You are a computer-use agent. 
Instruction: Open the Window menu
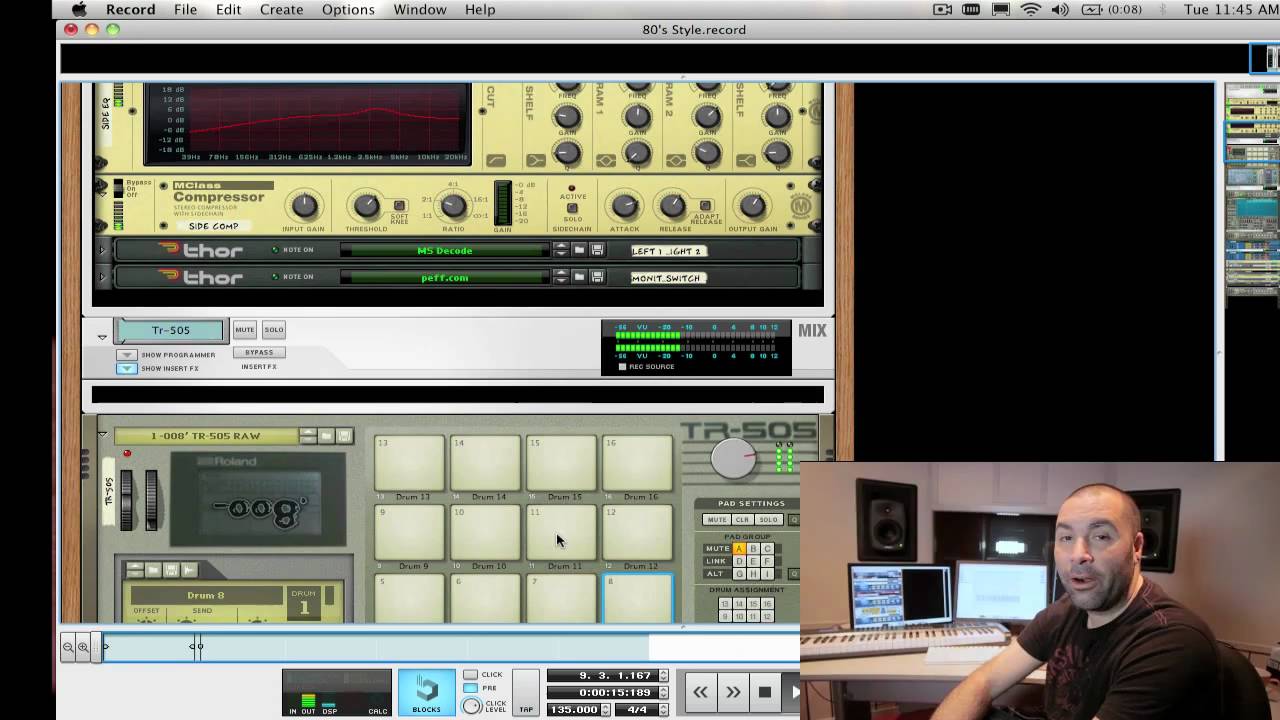(420, 10)
